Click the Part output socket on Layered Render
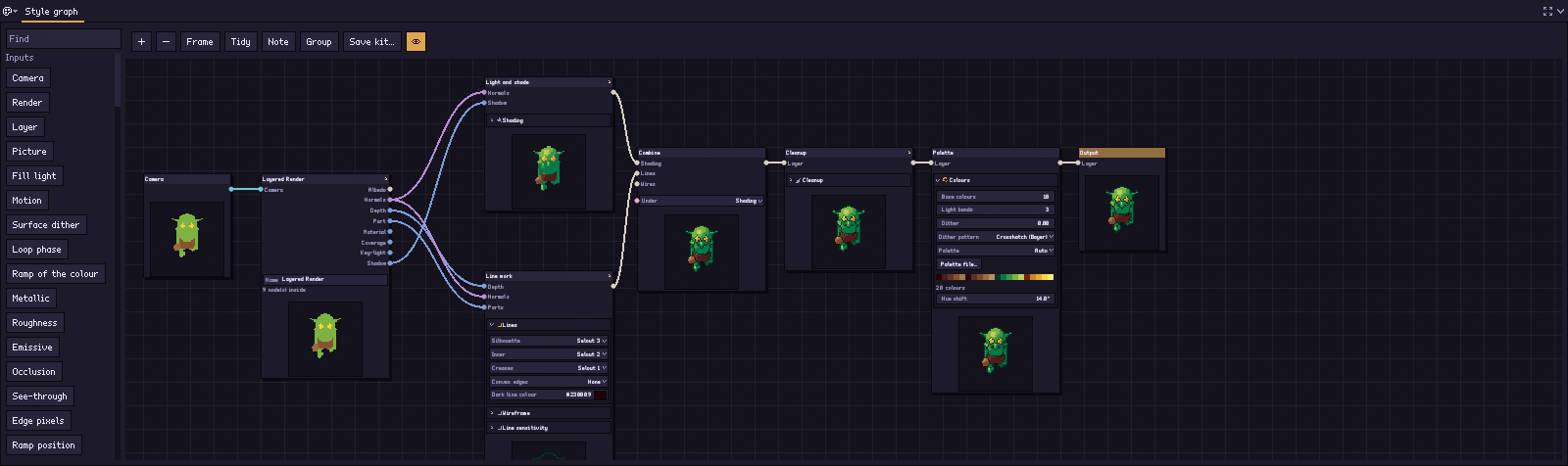This screenshot has height=466, width=1568. (390, 221)
